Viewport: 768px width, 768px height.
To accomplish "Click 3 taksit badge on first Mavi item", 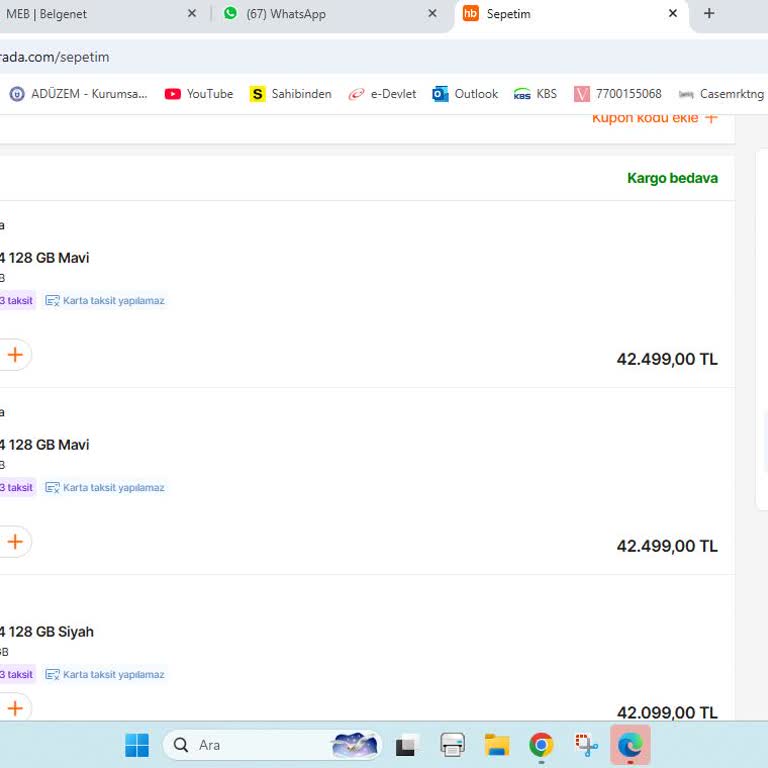I will pyautogui.click(x=17, y=301).
